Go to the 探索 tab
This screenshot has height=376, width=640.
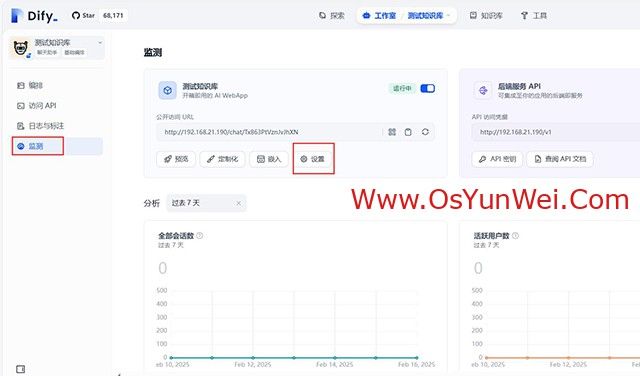332,16
